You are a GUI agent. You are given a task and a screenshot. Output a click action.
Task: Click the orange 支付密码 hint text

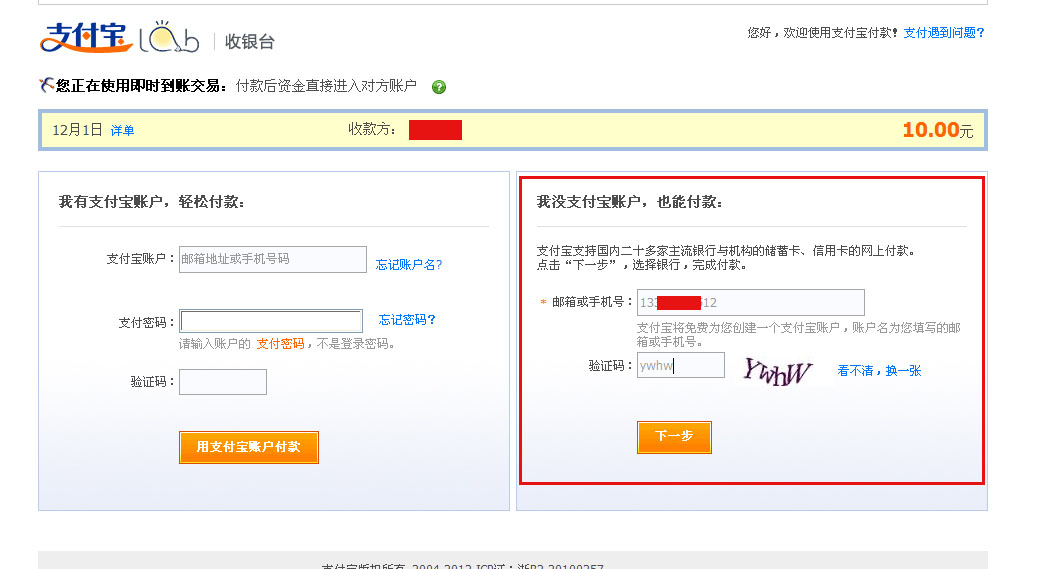pos(280,343)
